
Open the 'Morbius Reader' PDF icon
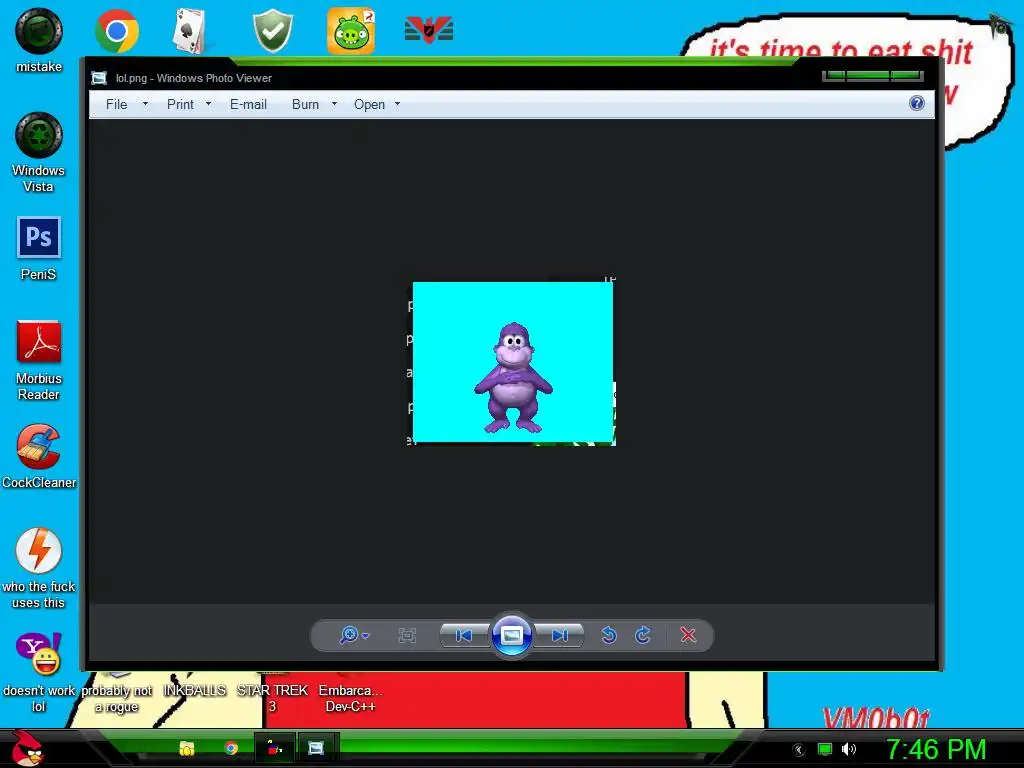(x=39, y=360)
